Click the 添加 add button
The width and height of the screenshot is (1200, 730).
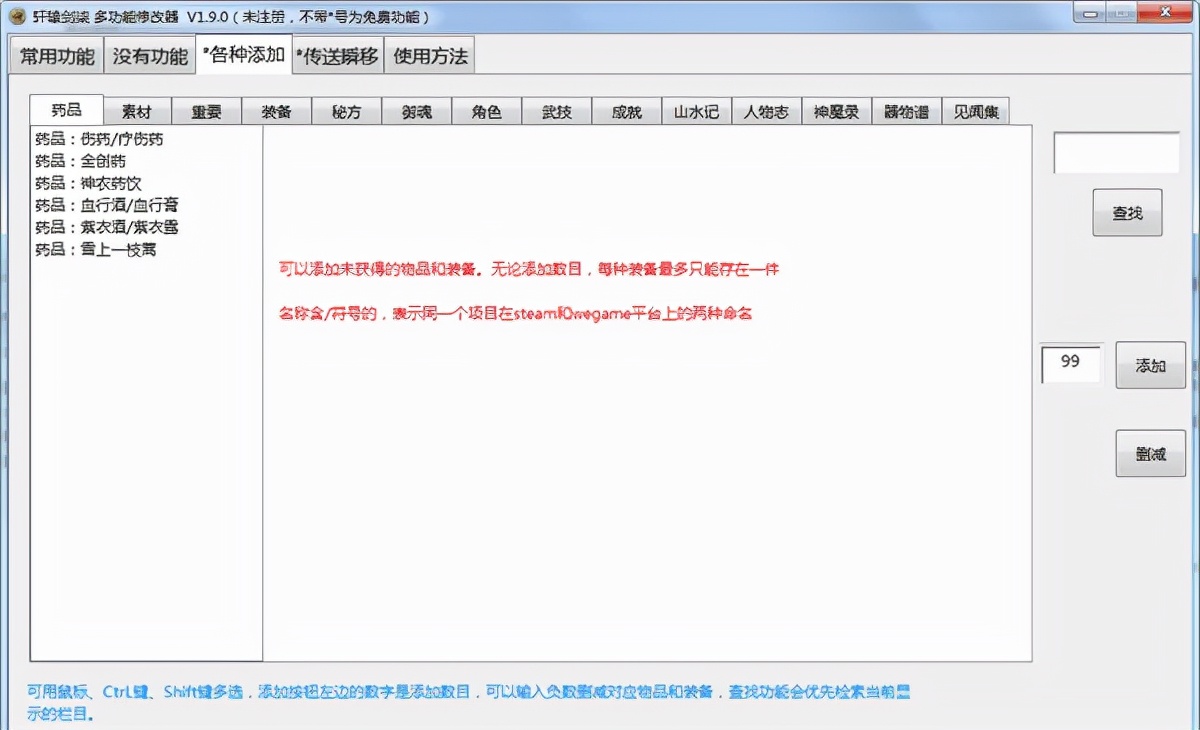[1149, 365]
